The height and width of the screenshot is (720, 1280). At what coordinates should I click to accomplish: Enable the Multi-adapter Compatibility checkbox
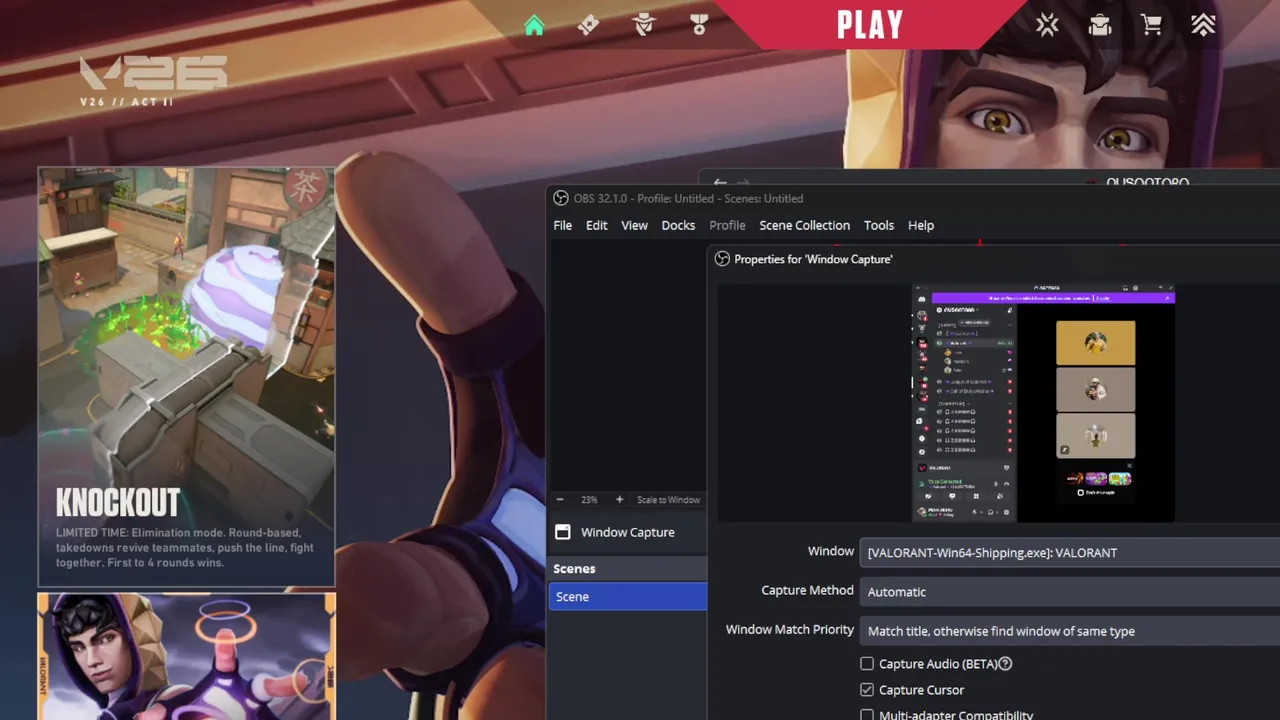pos(867,715)
